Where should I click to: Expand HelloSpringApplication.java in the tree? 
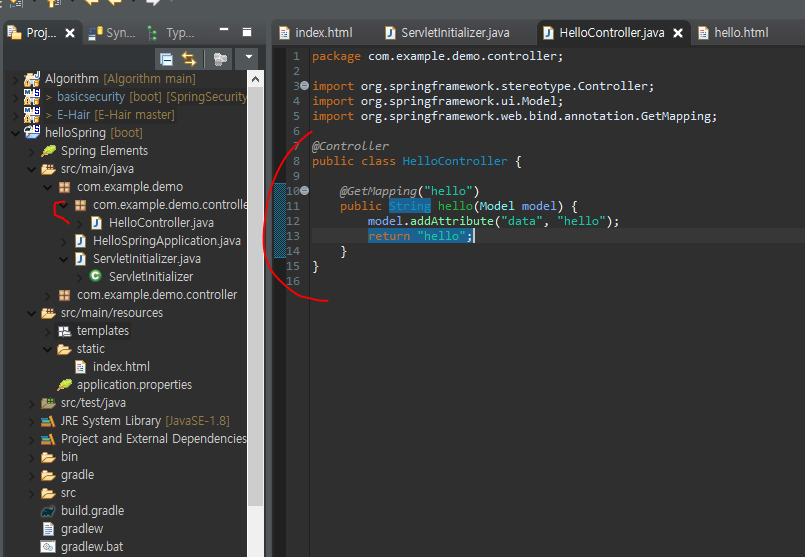(x=63, y=241)
